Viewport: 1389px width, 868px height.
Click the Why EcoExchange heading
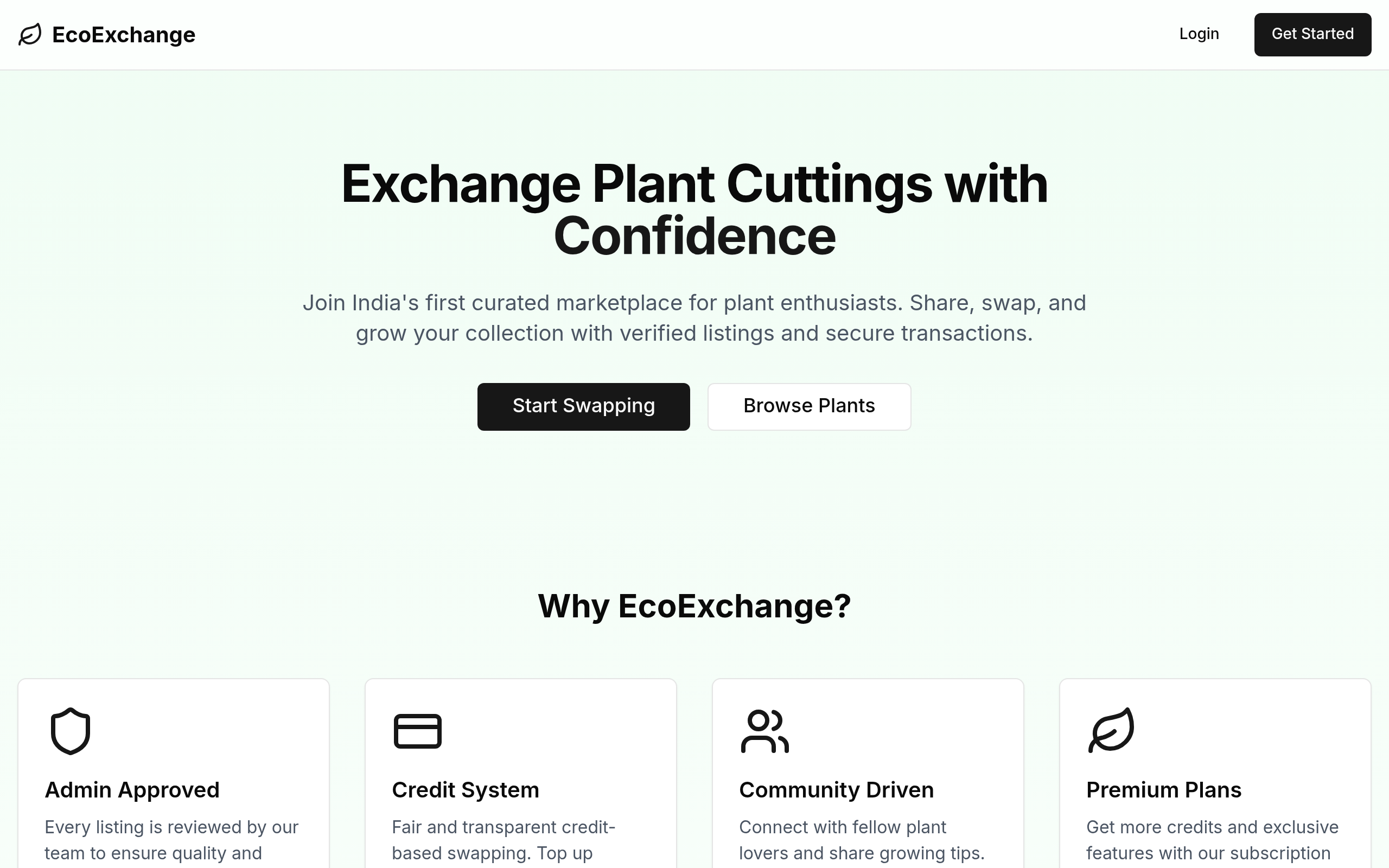tap(694, 606)
